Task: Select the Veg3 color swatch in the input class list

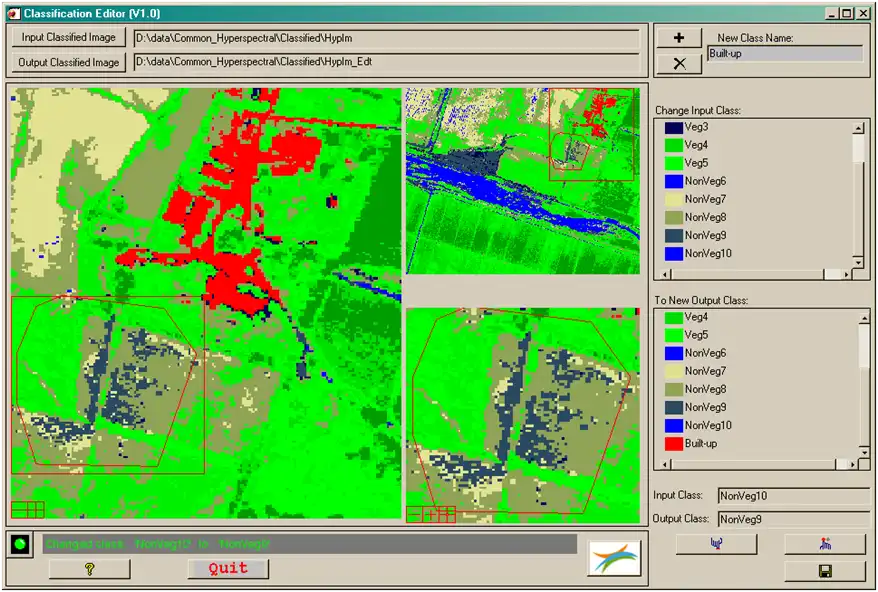Action: [674, 128]
